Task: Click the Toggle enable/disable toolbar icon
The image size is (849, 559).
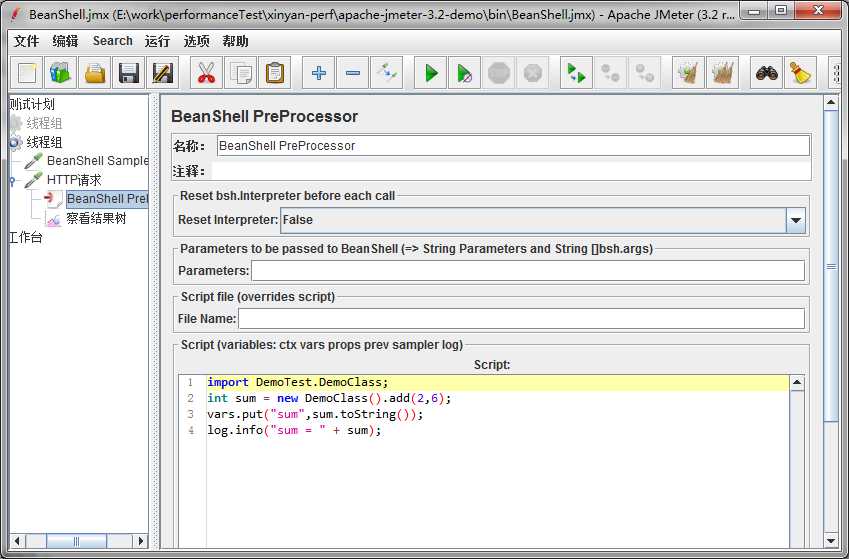Action: coord(387,73)
